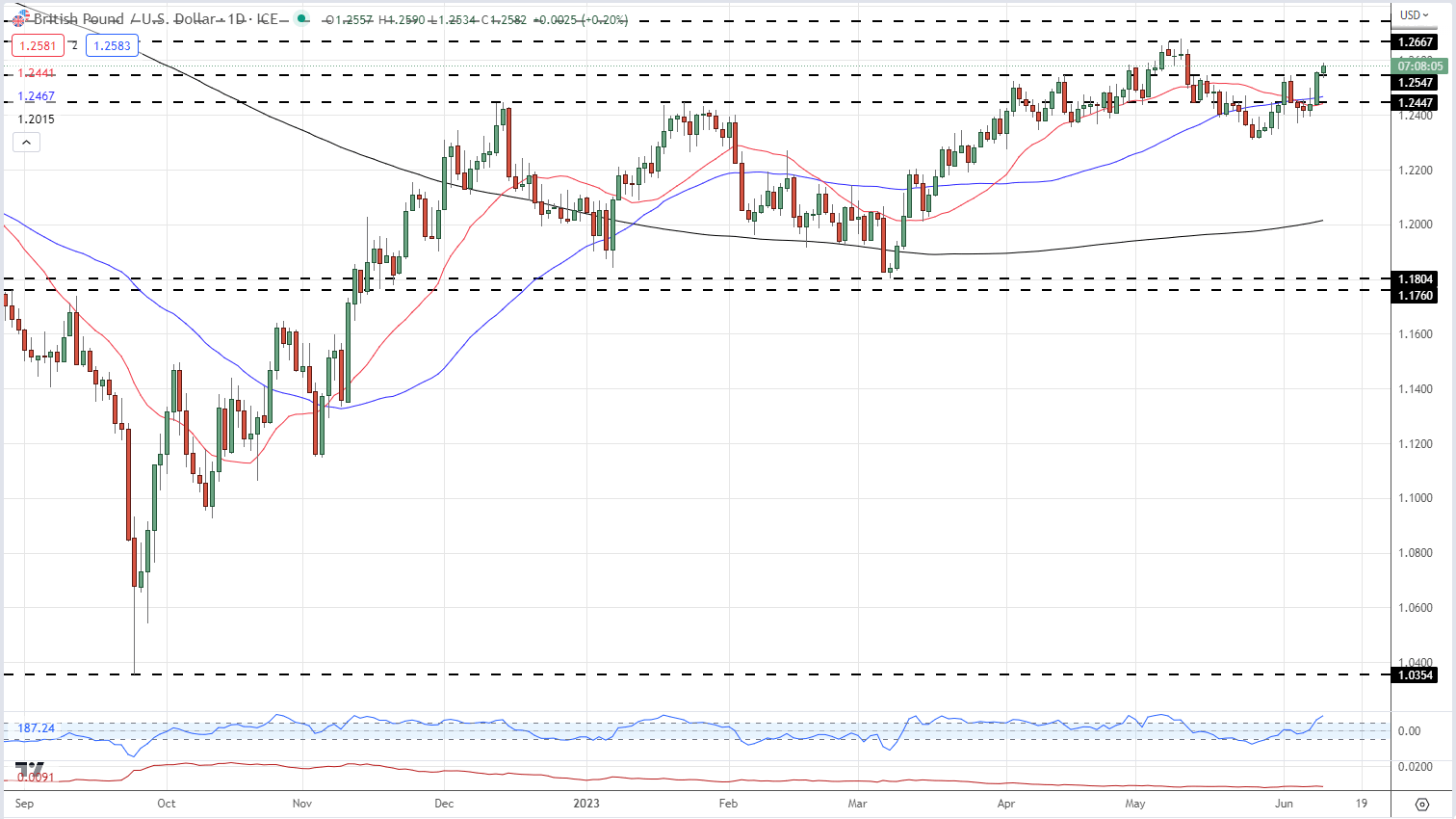Screen dimensions: 1456x819
Task: Collapse the indicator legend with the chevron
Action: (x=27, y=143)
